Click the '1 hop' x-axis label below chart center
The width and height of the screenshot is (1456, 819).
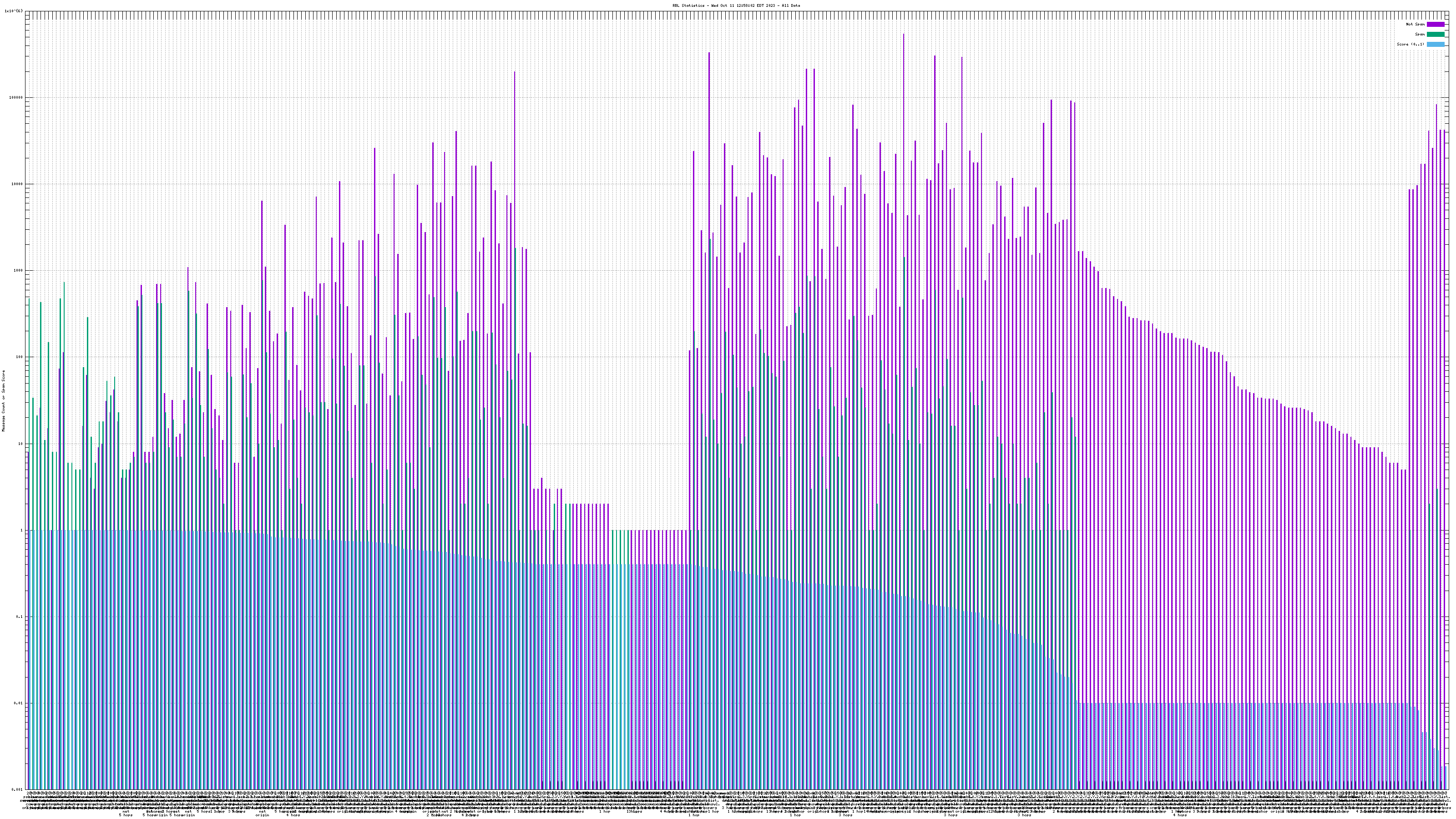[x=693, y=815]
